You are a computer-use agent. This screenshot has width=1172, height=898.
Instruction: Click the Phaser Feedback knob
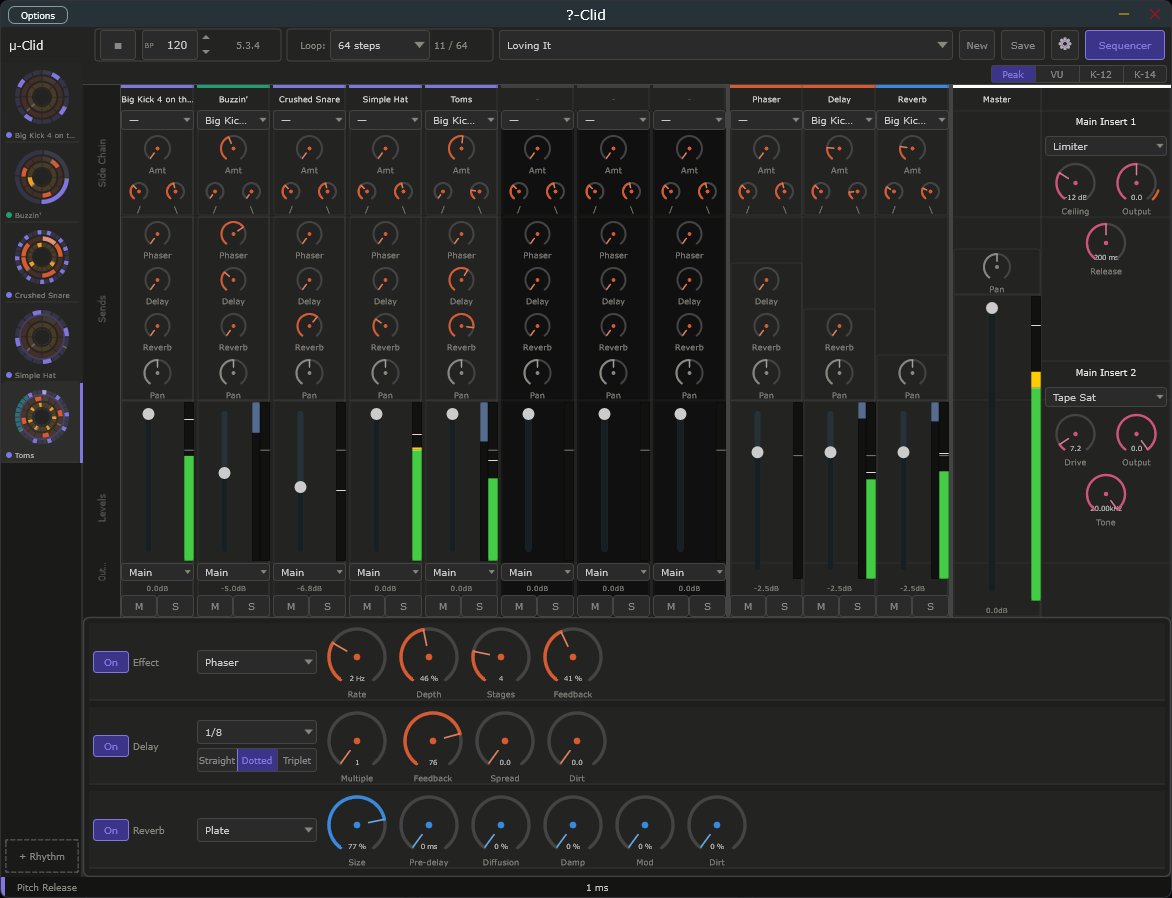tap(573, 657)
